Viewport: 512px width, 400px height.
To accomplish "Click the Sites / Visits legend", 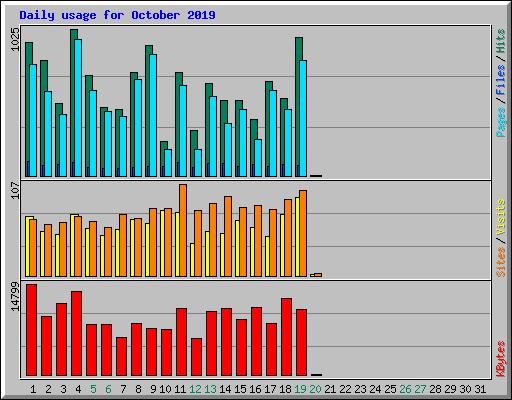I will click(500, 238).
